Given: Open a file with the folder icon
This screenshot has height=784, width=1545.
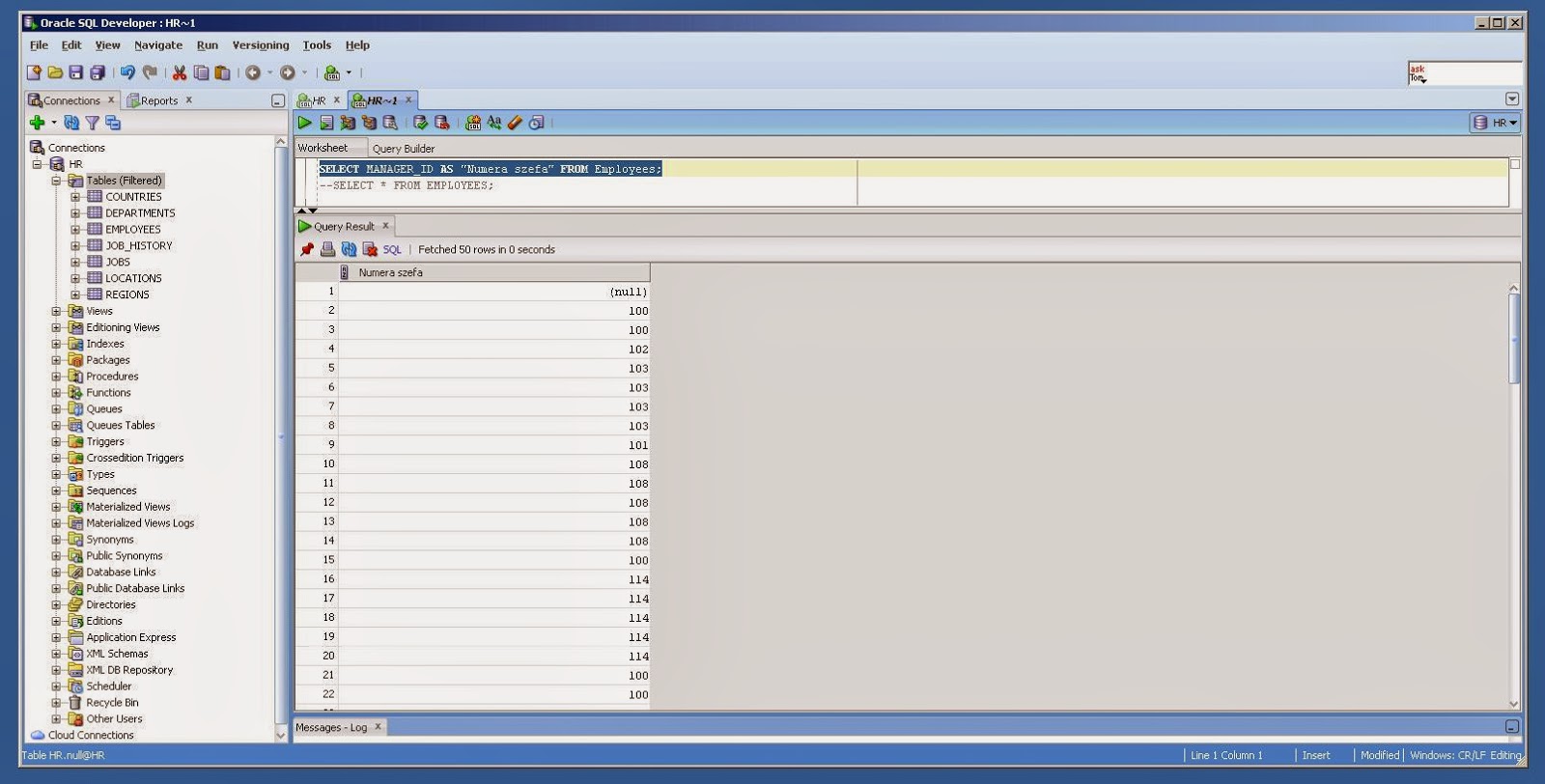Looking at the screenshot, I should click(x=55, y=72).
